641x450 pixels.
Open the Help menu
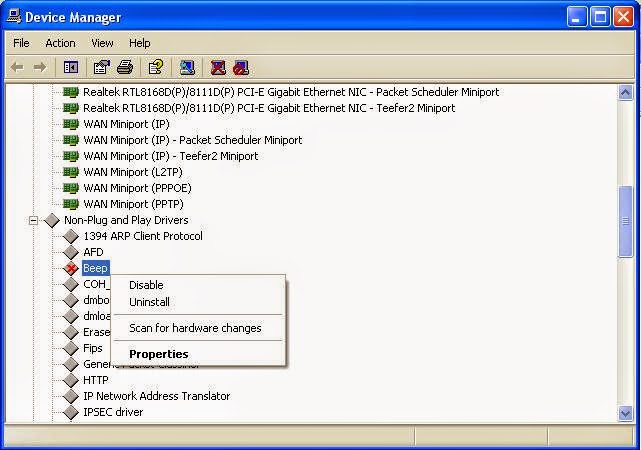(140, 43)
